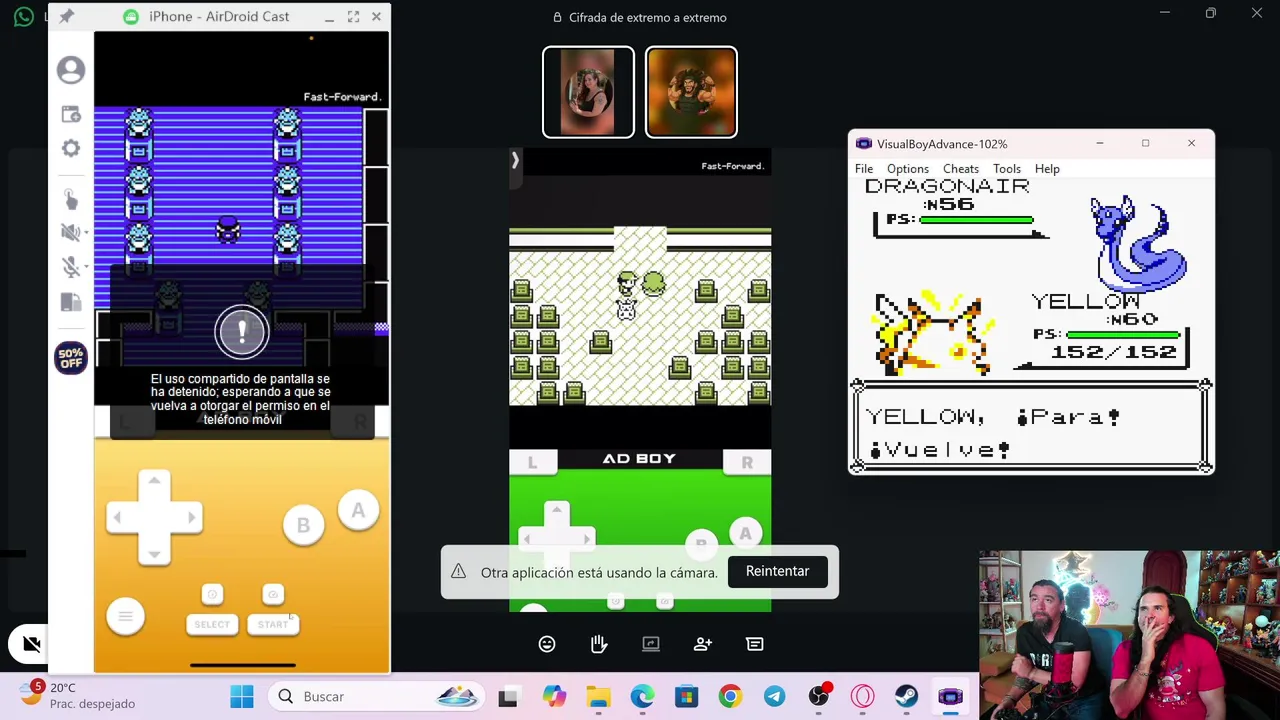Switch to VisualBoyAdvance taskbar icon
The image size is (1280, 720).
pyautogui.click(x=950, y=696)
